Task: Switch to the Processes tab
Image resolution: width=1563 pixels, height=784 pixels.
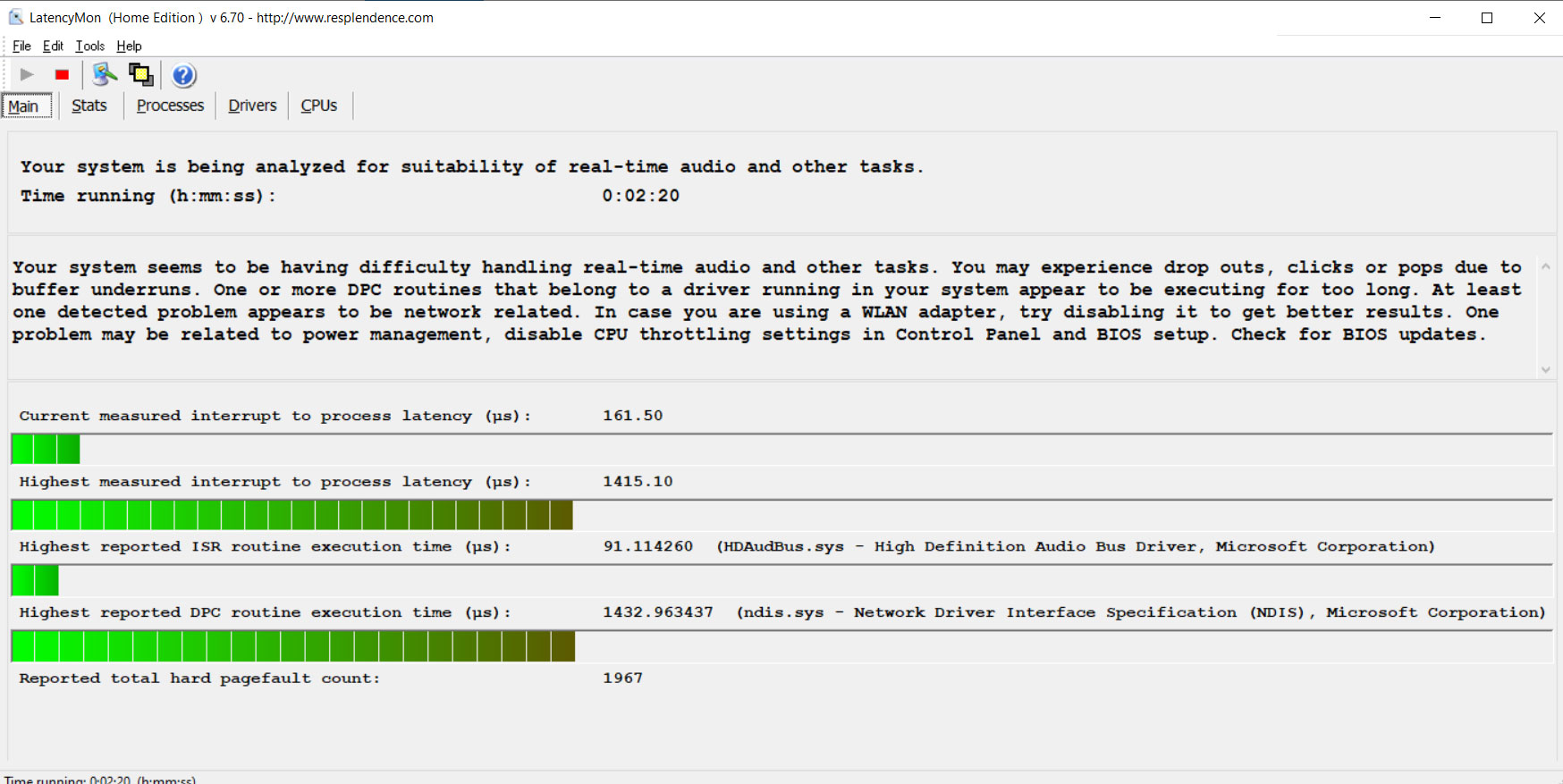Action: click(x=170, y=105)
